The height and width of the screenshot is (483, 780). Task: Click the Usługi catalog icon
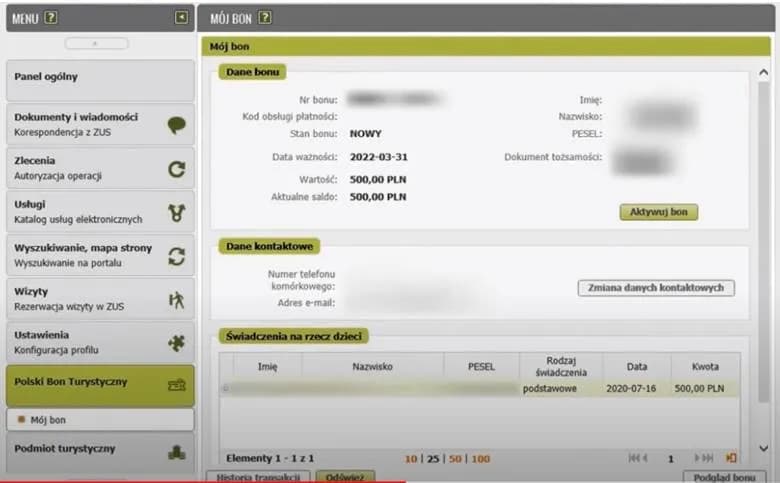point(176,212)
